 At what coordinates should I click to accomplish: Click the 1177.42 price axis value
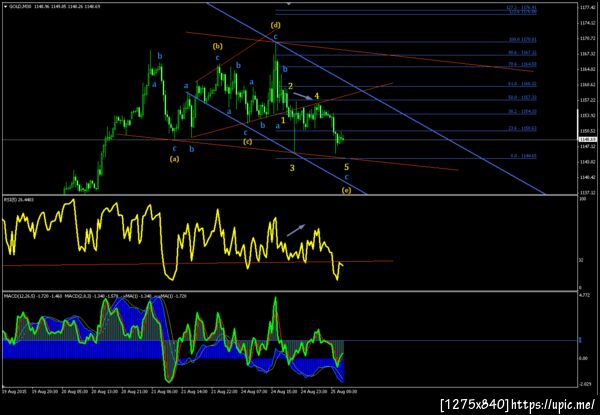586,7
